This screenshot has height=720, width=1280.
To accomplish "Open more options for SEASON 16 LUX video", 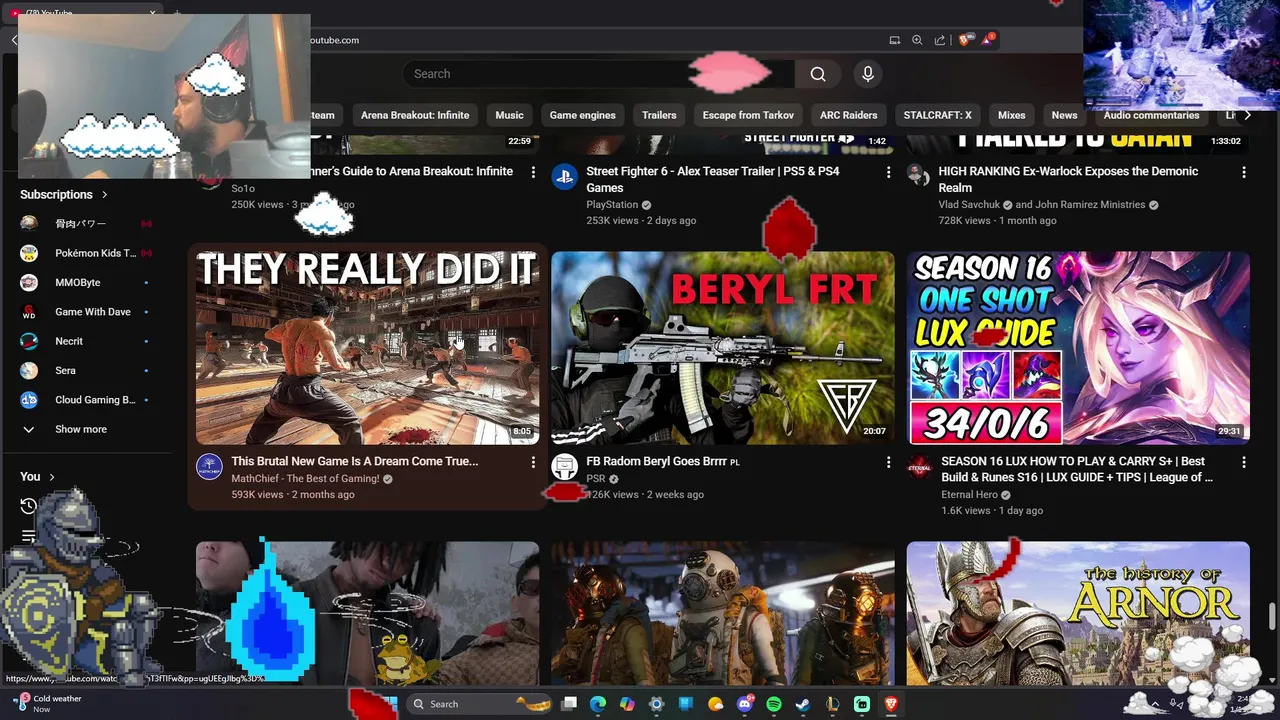I will [1244, 462].
